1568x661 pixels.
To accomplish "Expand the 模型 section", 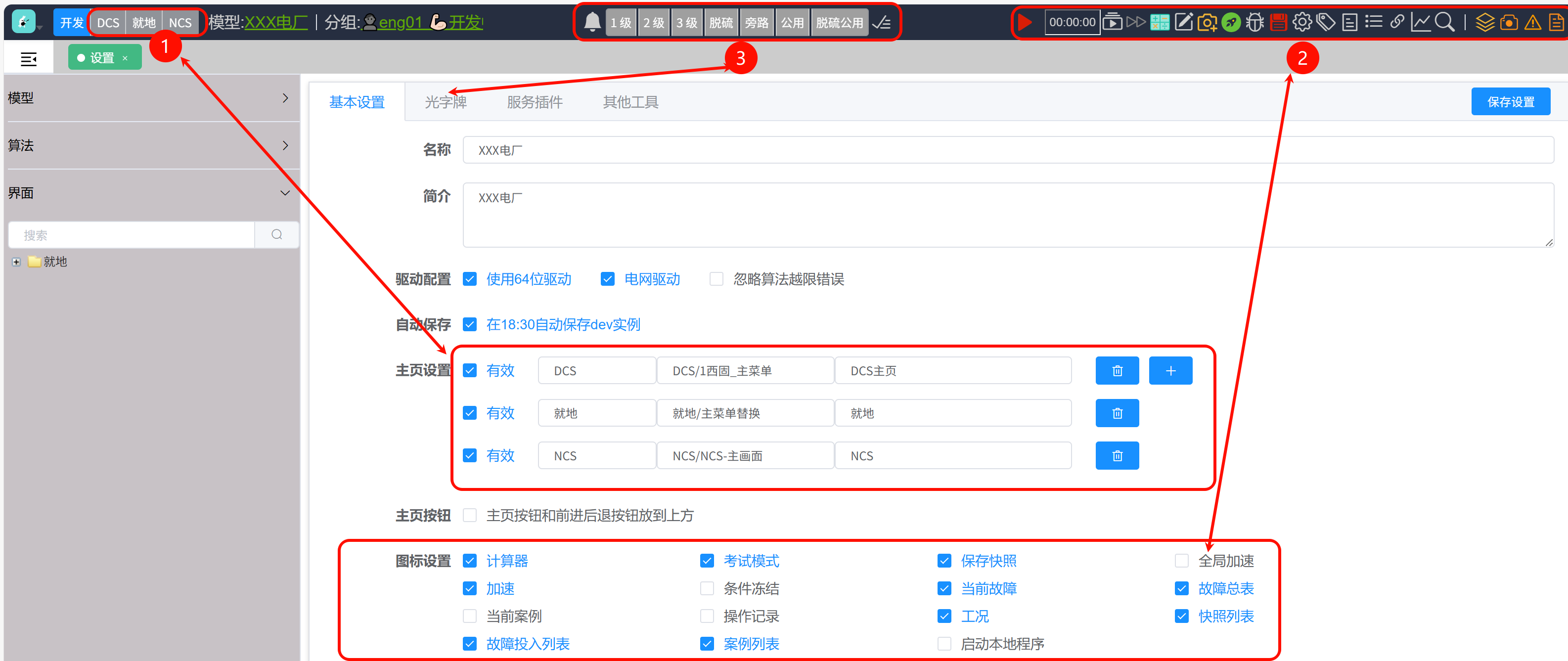I will (x=152, y=98).
